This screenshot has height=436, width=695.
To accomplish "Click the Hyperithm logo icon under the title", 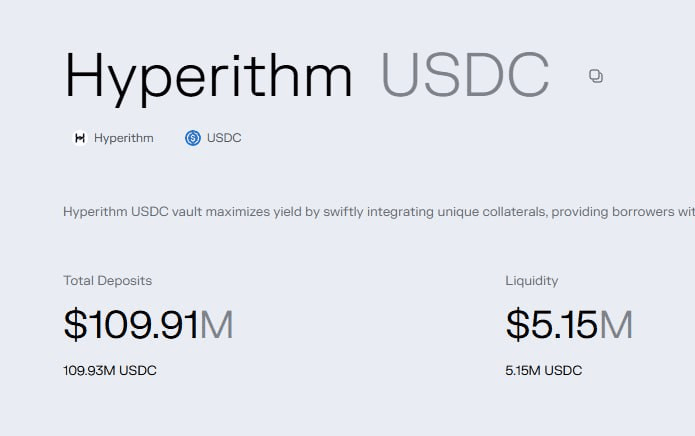I will click(x=80, y=138).
